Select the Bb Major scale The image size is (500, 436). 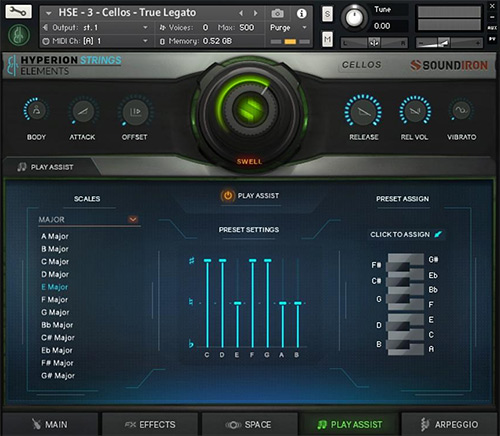[x=57, y=325]
